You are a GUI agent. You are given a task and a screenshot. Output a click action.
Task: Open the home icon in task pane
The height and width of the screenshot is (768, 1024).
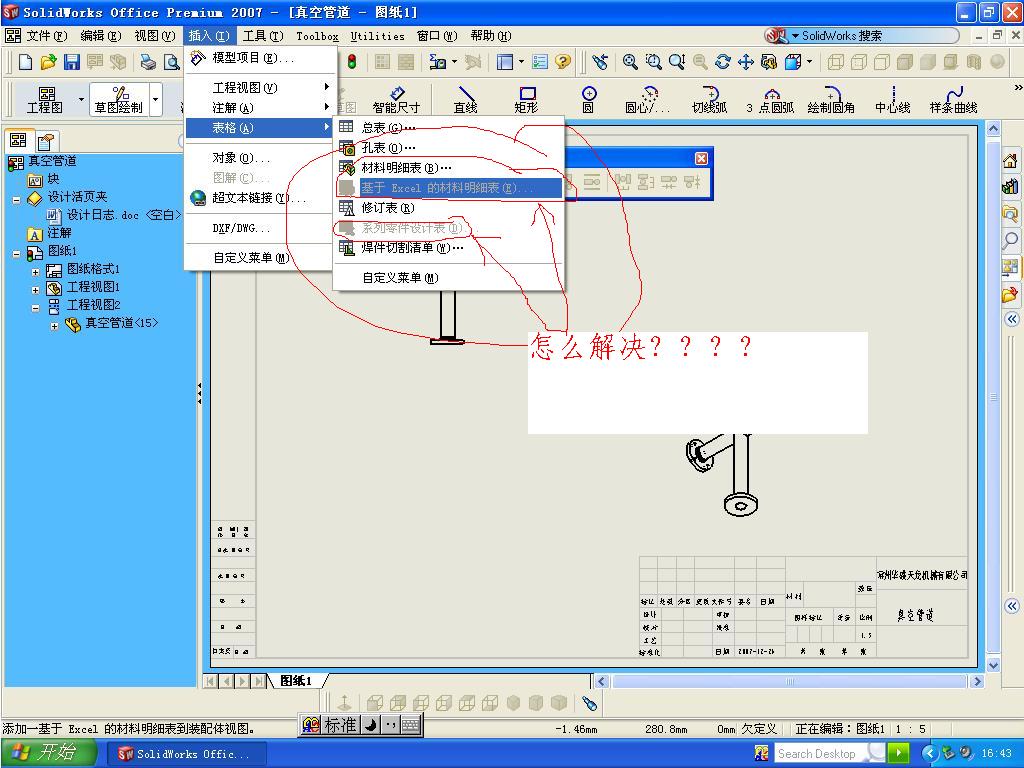(x=1010, y=161)
